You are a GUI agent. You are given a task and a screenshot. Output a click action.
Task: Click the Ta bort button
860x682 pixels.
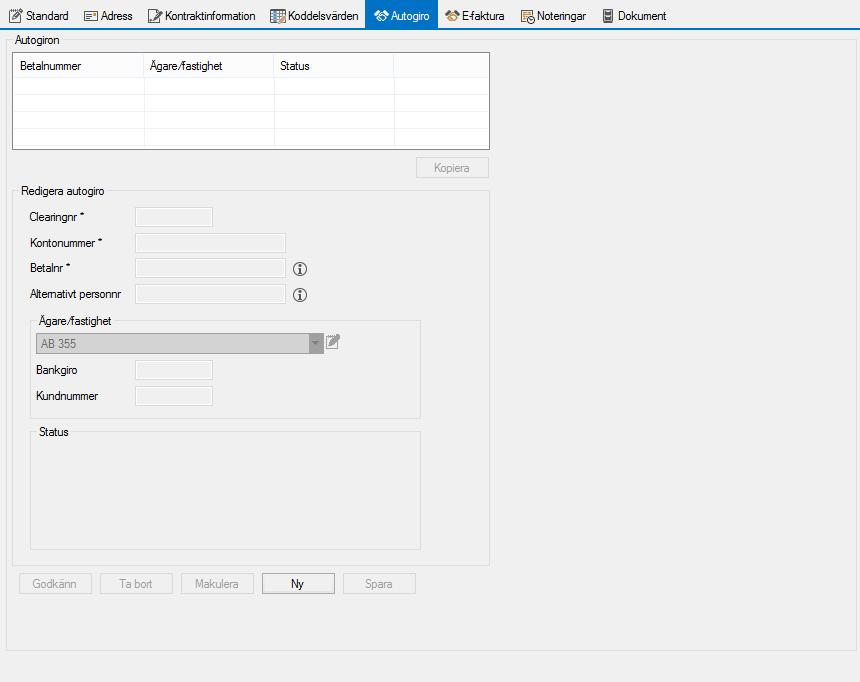click(136, 584)
